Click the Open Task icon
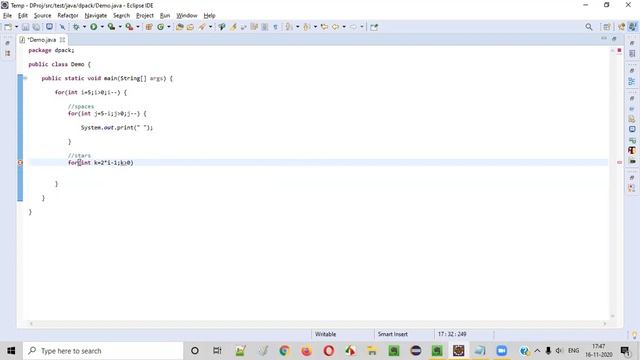Viewport: 640px width, 360px height. point(190,27)
